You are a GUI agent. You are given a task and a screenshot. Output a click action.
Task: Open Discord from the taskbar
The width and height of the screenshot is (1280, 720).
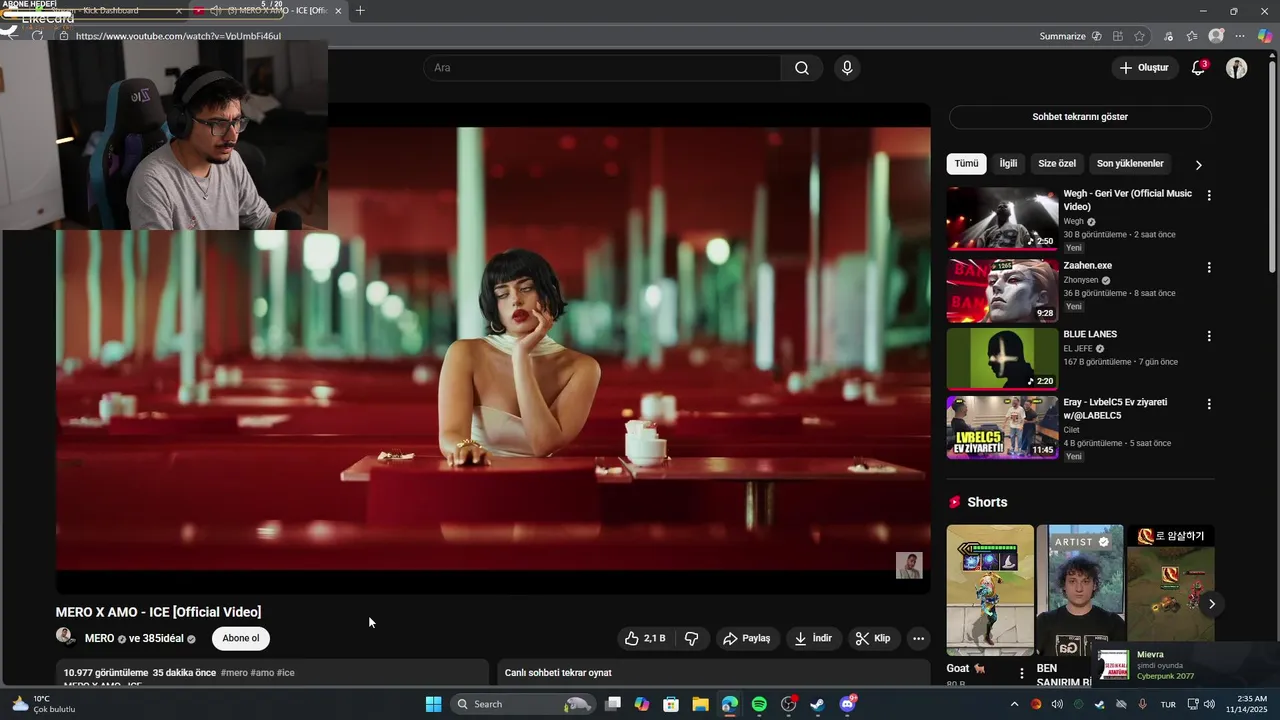tap(848, 704)
